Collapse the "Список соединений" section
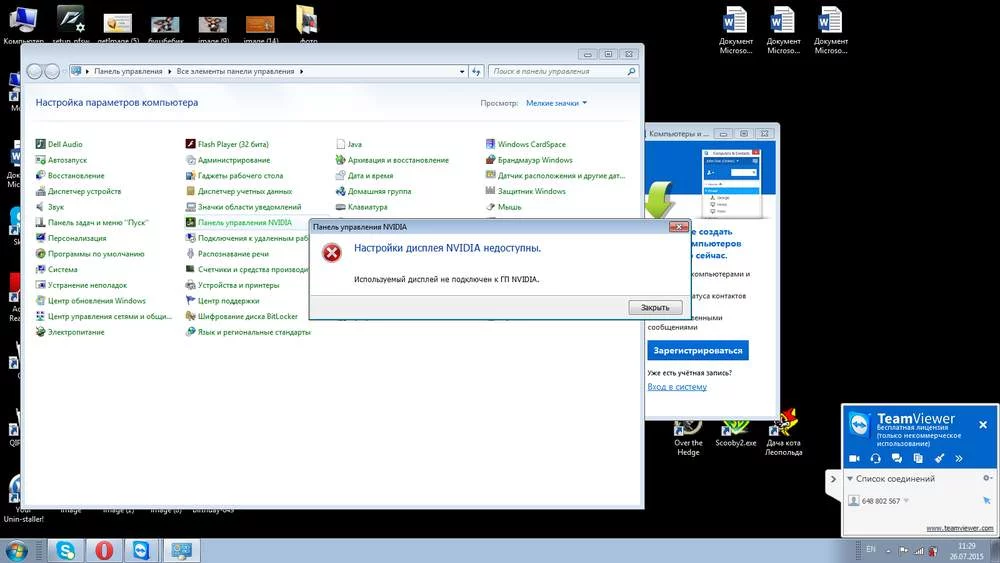Image resolution: width=1000 pixels, height=563 pixels. pyautogui.click(x=851, y=479)
